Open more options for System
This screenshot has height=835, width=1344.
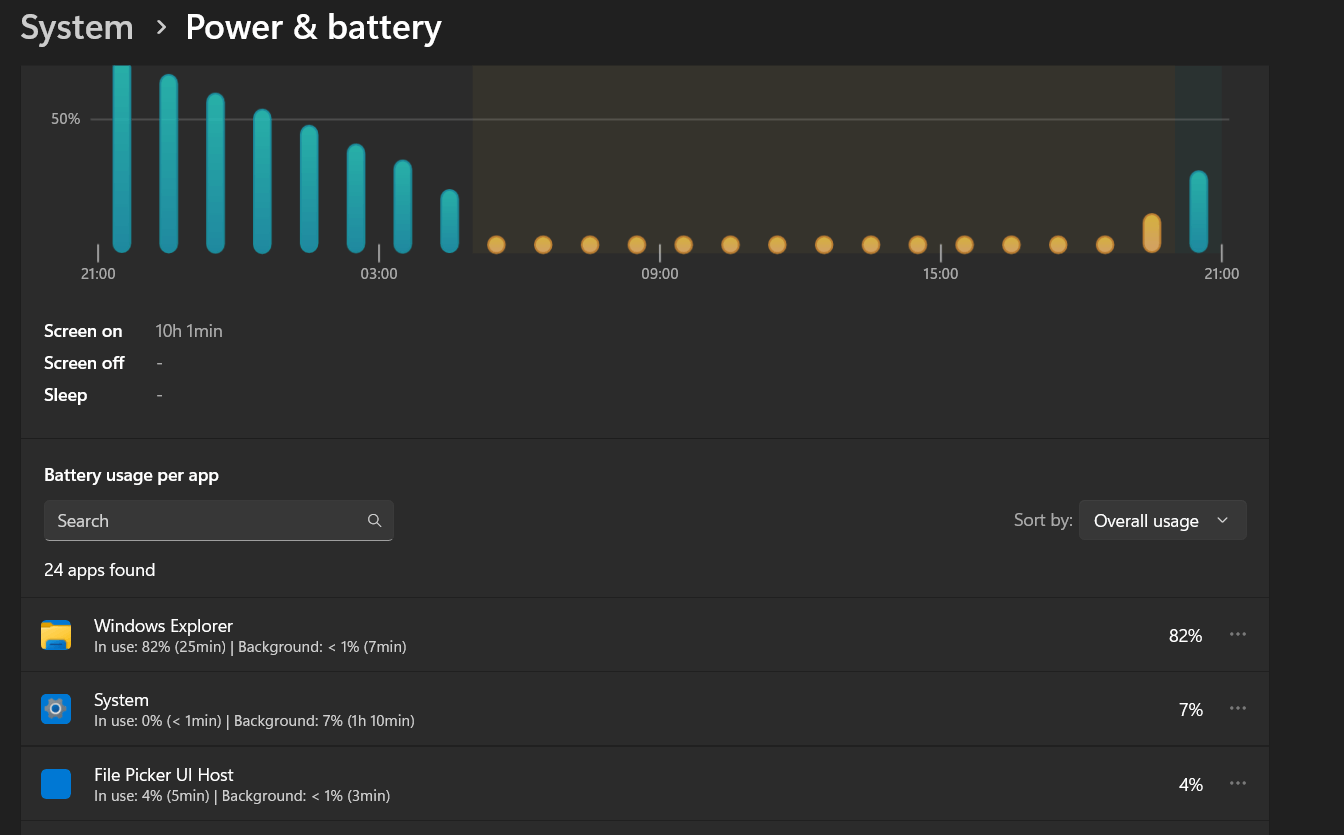[x=1238, y=709]
